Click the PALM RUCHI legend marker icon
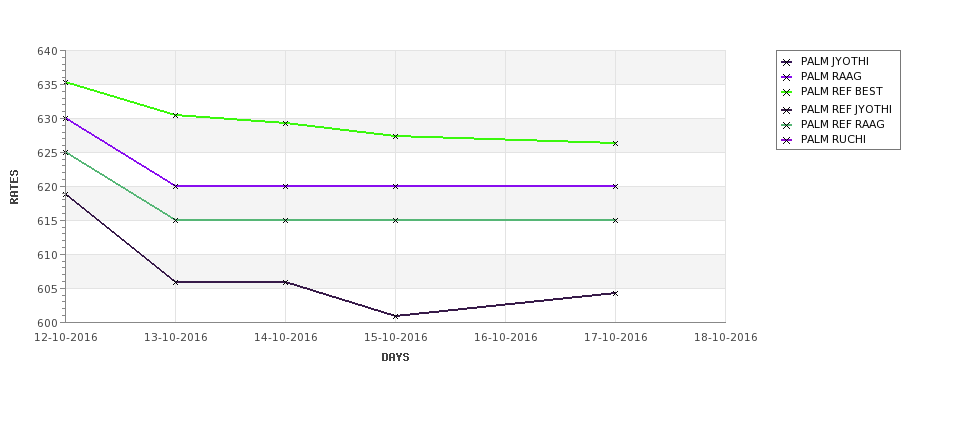The width and height of the screenshot is (975, 429). tap(787, 140)
